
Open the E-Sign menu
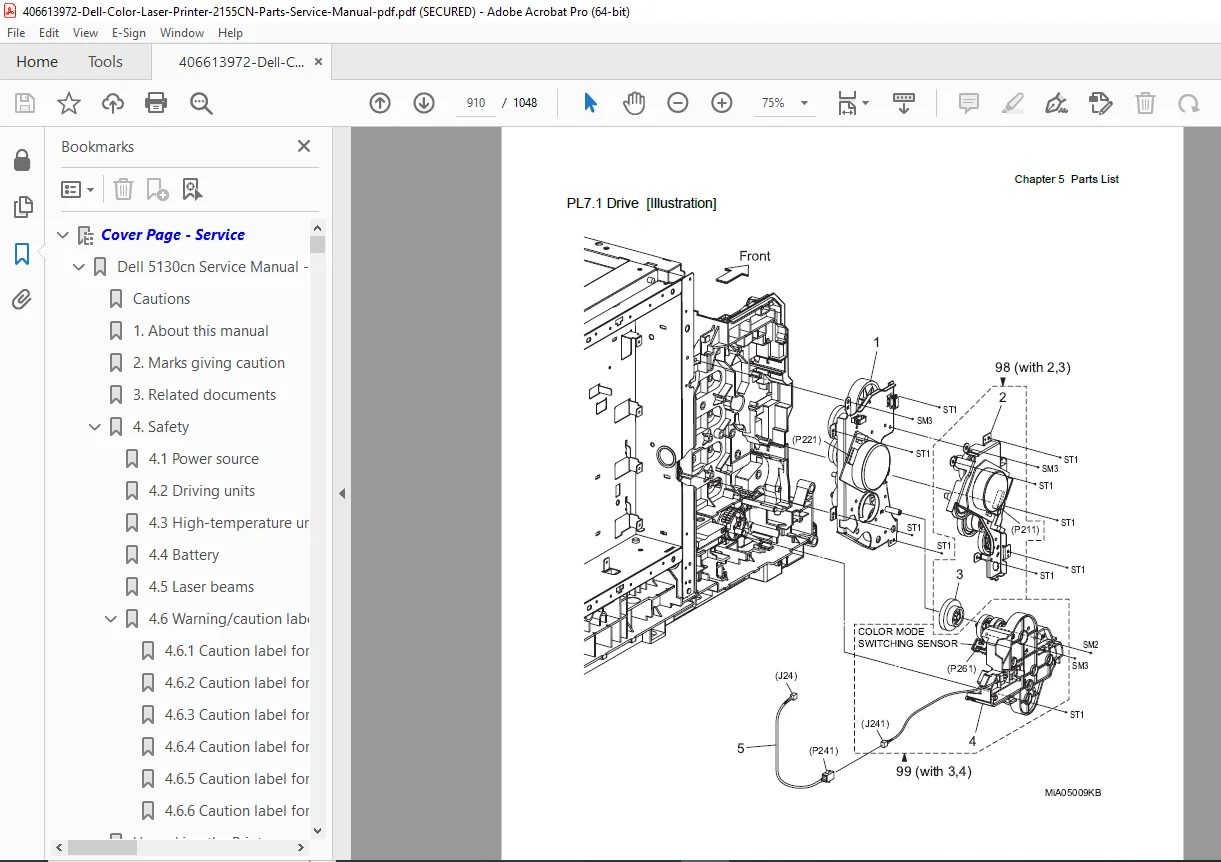click(x=129, y=32)
